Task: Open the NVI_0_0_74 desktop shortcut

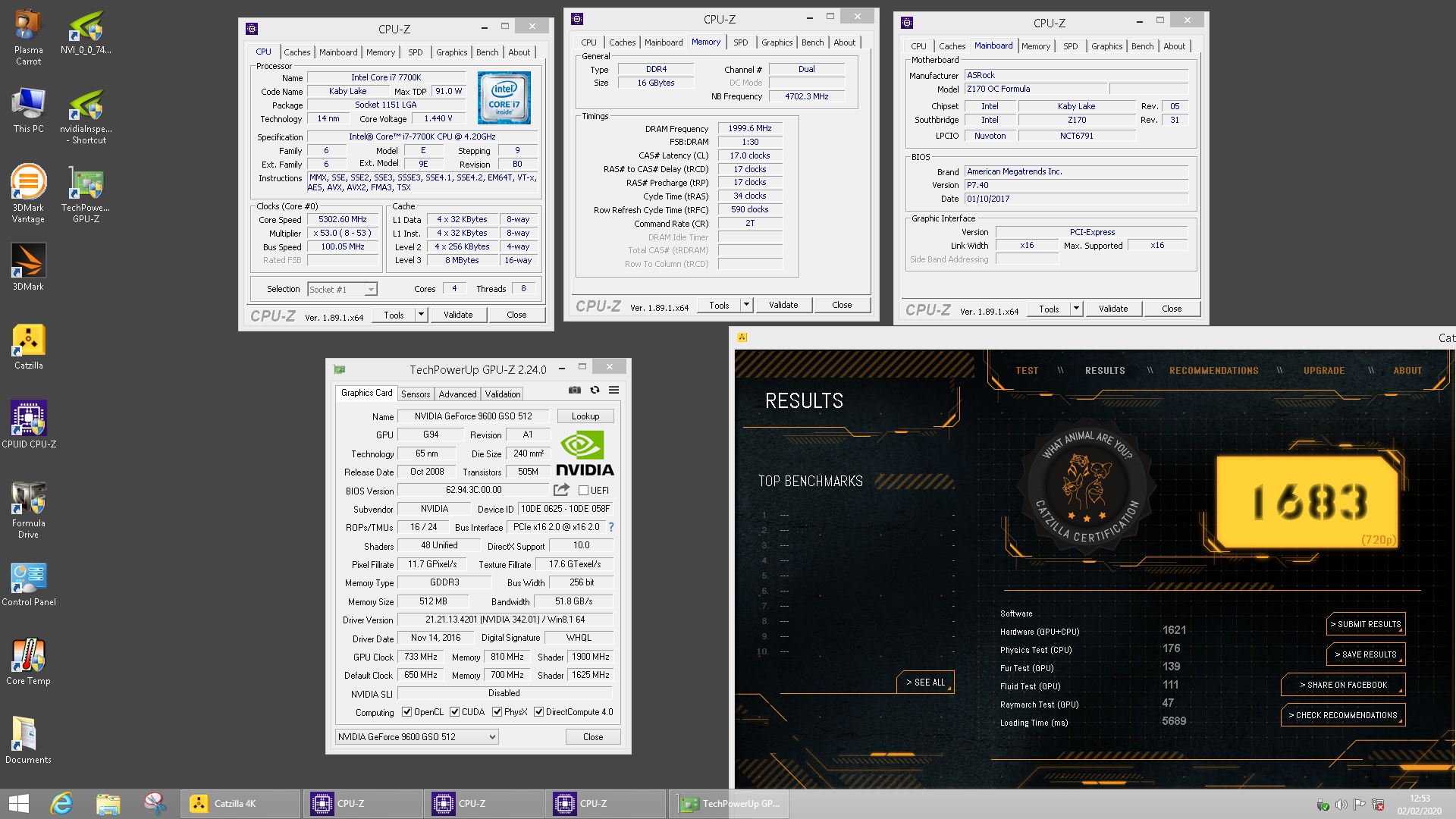Action: point(86,32)
